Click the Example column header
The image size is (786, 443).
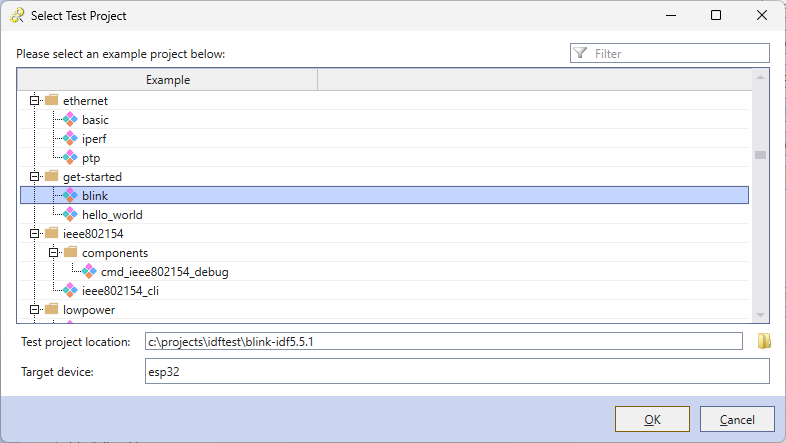(167, 80)
